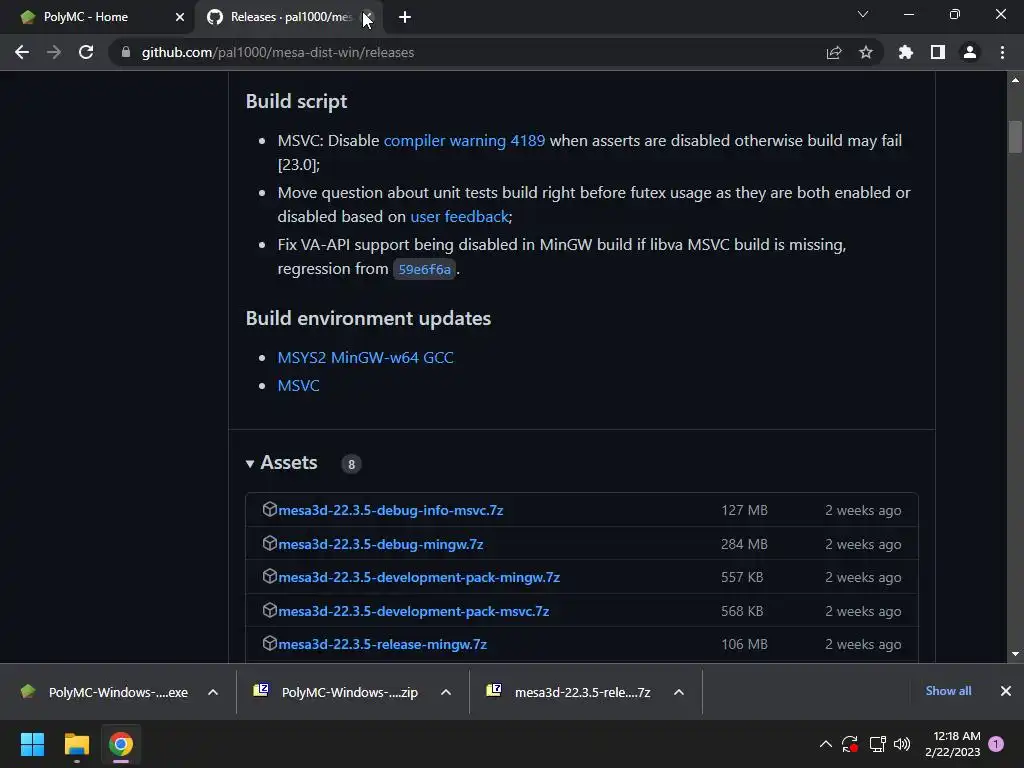This screenshot has width=1024, height=768.
Task: Click page scrollbar down arrow
Action: pos(1015,654)
